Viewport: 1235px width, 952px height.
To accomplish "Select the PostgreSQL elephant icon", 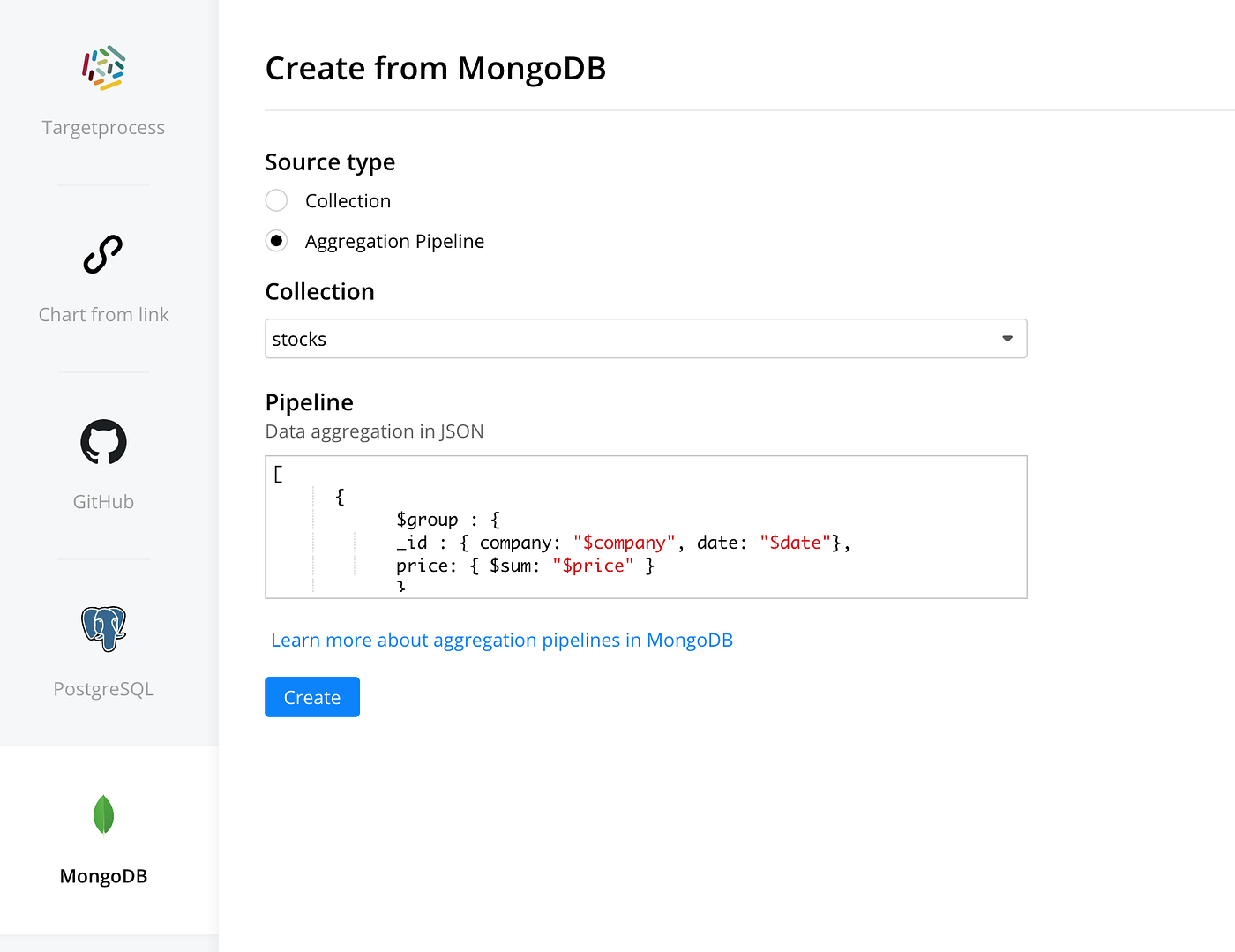I will (x=103, y=629).
